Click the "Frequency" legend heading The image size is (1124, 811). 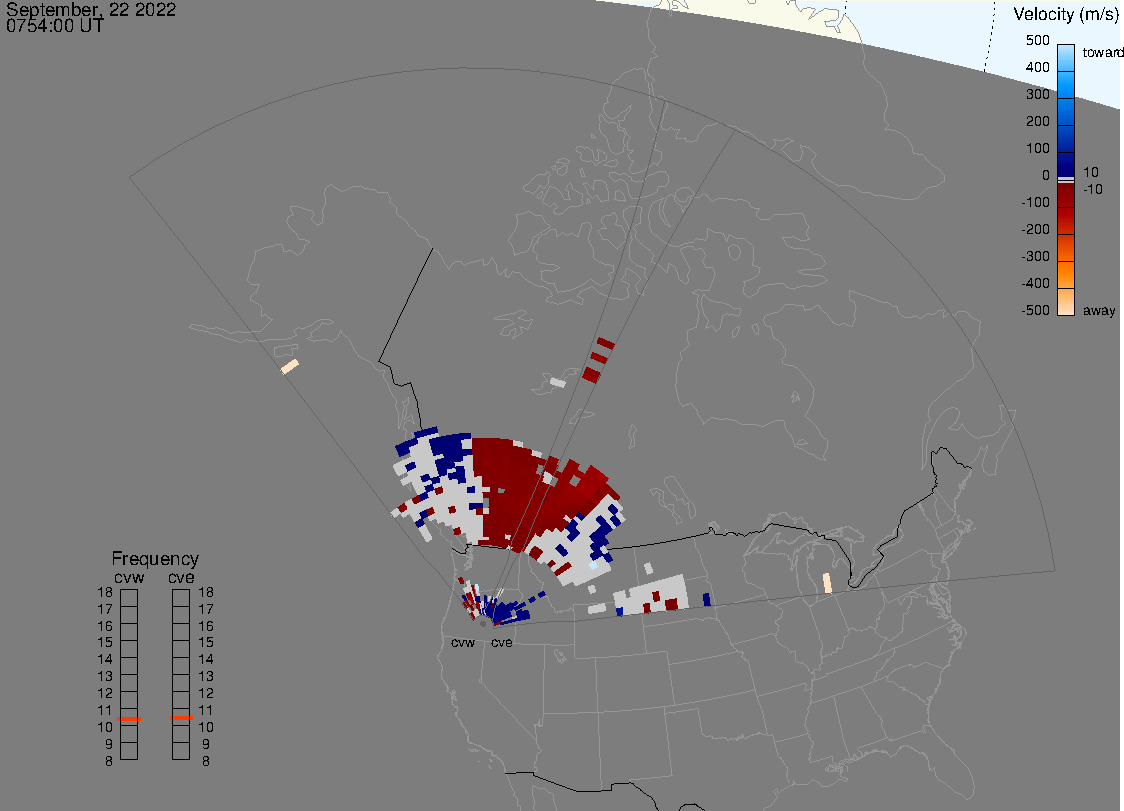coord(155,559)
